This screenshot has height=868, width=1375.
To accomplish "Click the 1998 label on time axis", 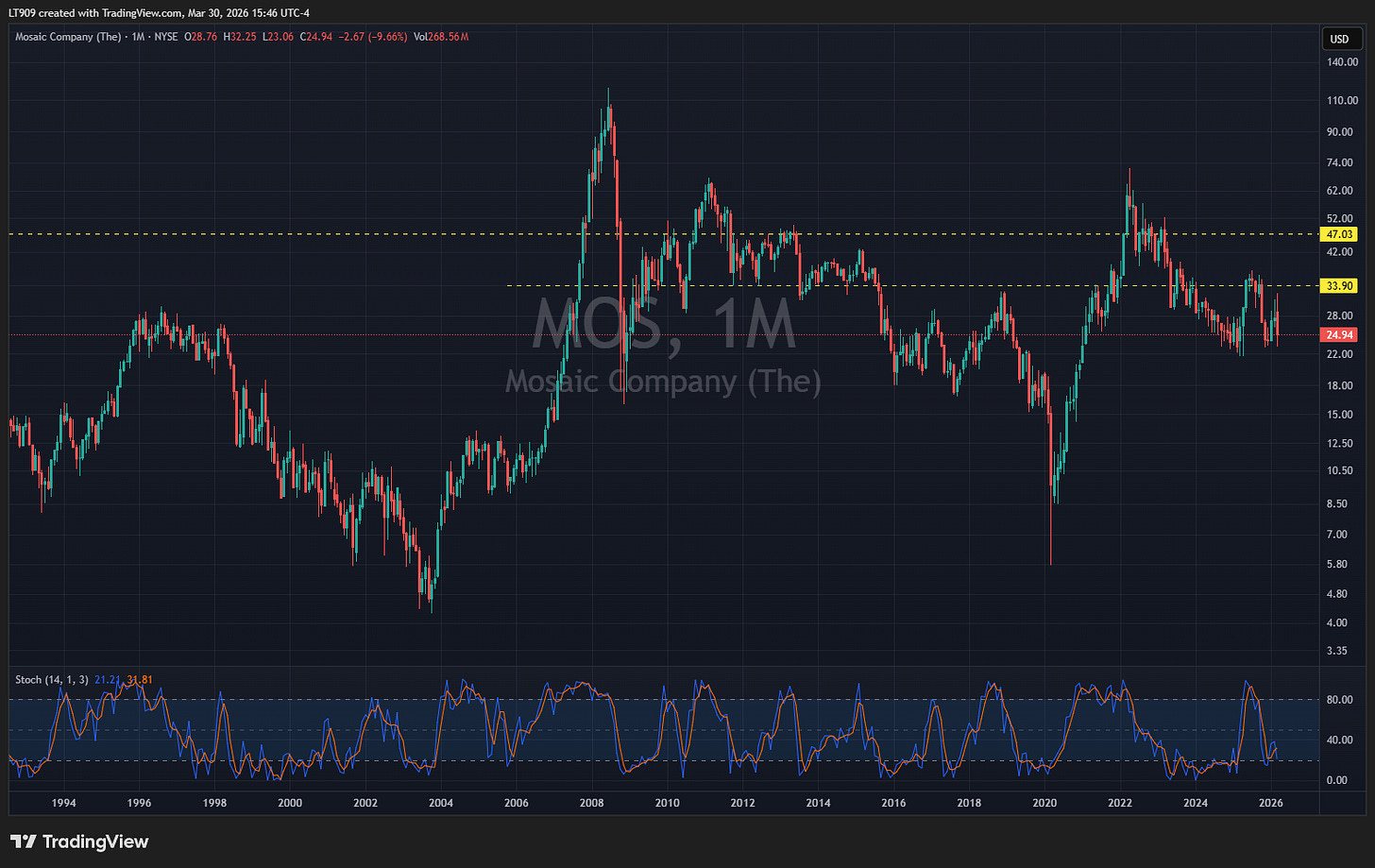I will [x=214, y=804].
